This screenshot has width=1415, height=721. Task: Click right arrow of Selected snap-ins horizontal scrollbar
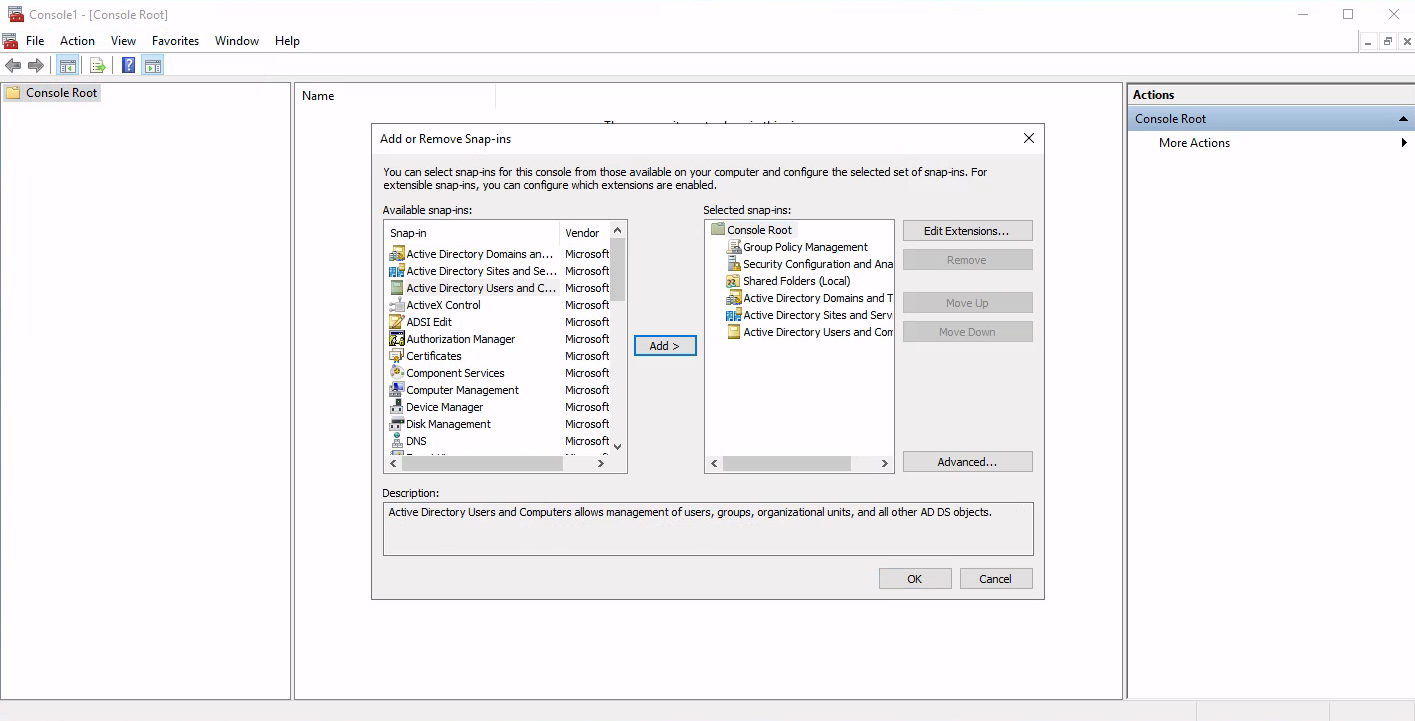[x=884, y=464]
